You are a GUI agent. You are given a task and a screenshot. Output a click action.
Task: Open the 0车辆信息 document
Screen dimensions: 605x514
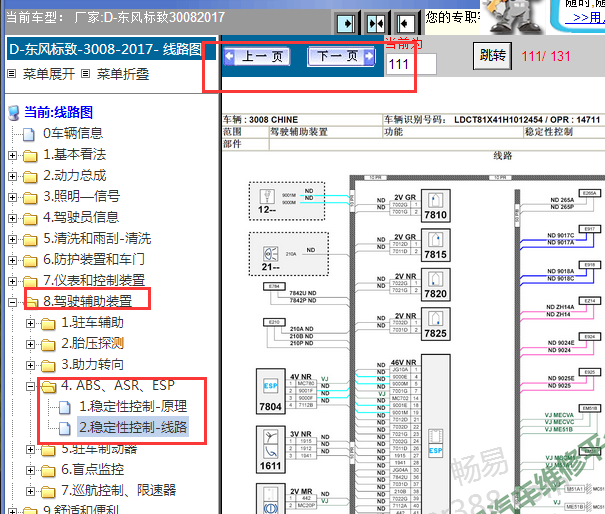73,134
